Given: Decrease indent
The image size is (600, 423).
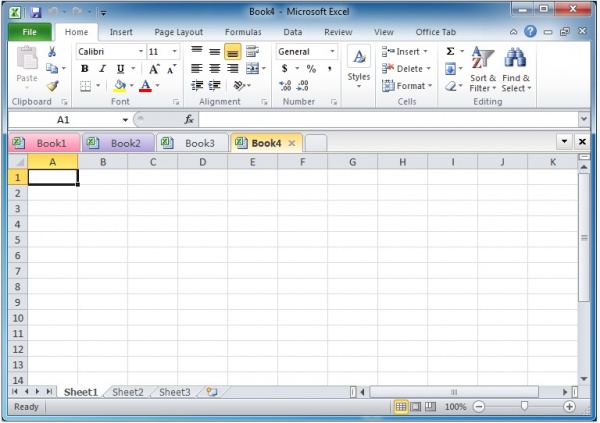Looking at the screenshot, I should [197, 86].
